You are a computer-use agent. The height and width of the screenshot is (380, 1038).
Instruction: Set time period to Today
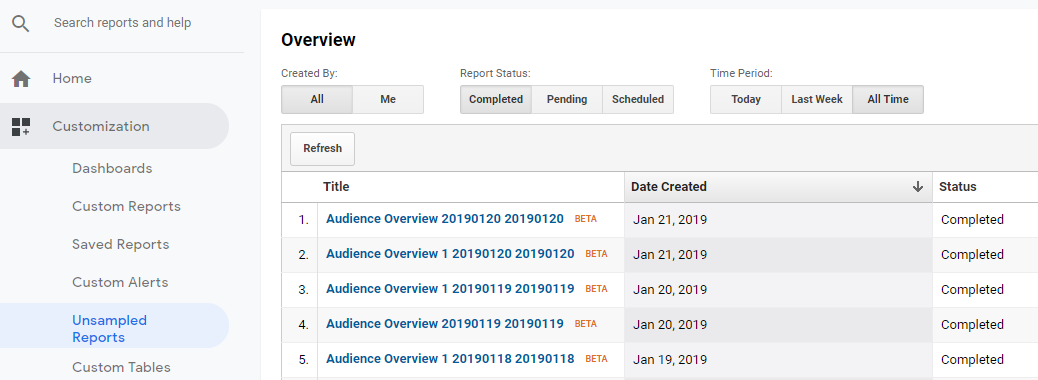746,99
